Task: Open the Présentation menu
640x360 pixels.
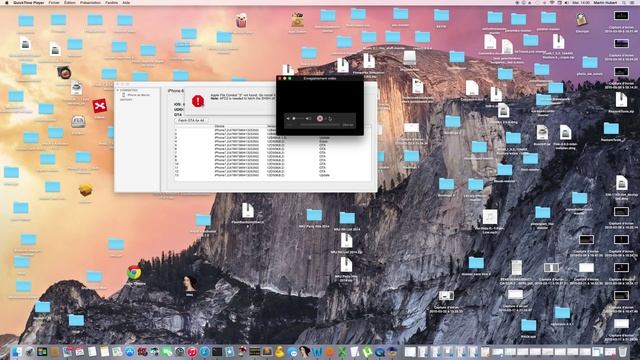Action: [x=90, y=2]
